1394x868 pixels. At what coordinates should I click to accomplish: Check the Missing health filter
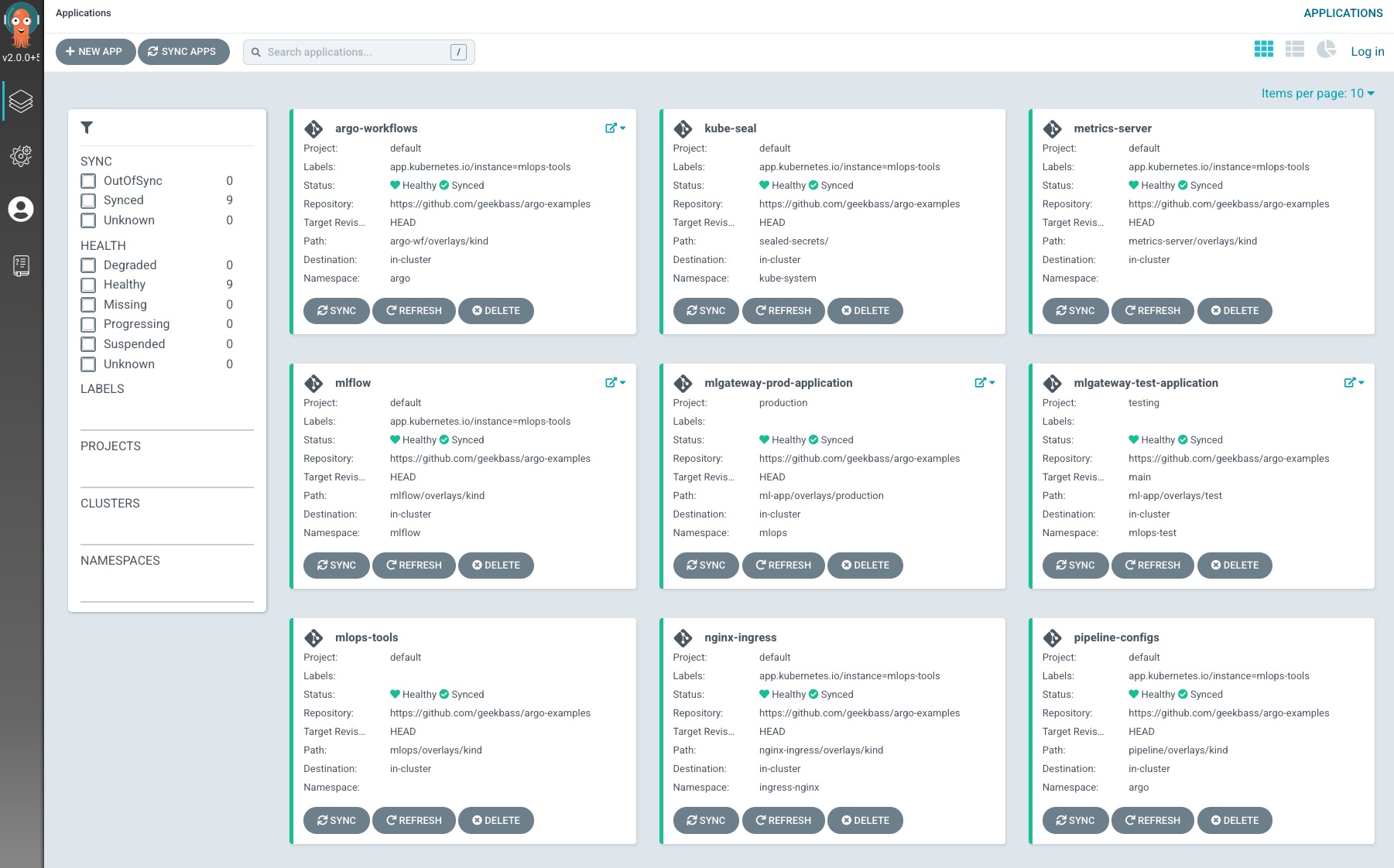pyautogui.click(x=88, y=305)
